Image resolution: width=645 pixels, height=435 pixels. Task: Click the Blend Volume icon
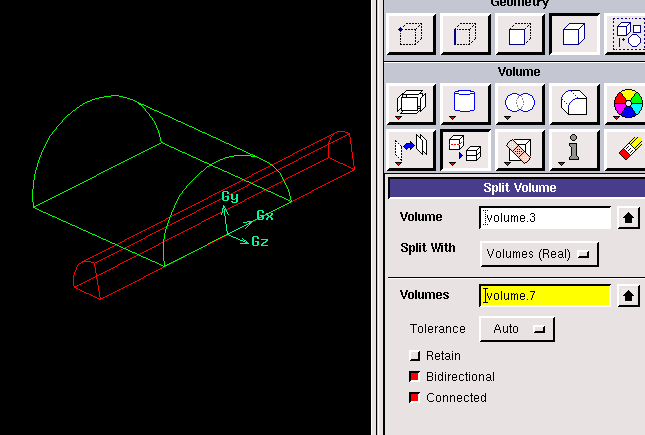[574, 103]
